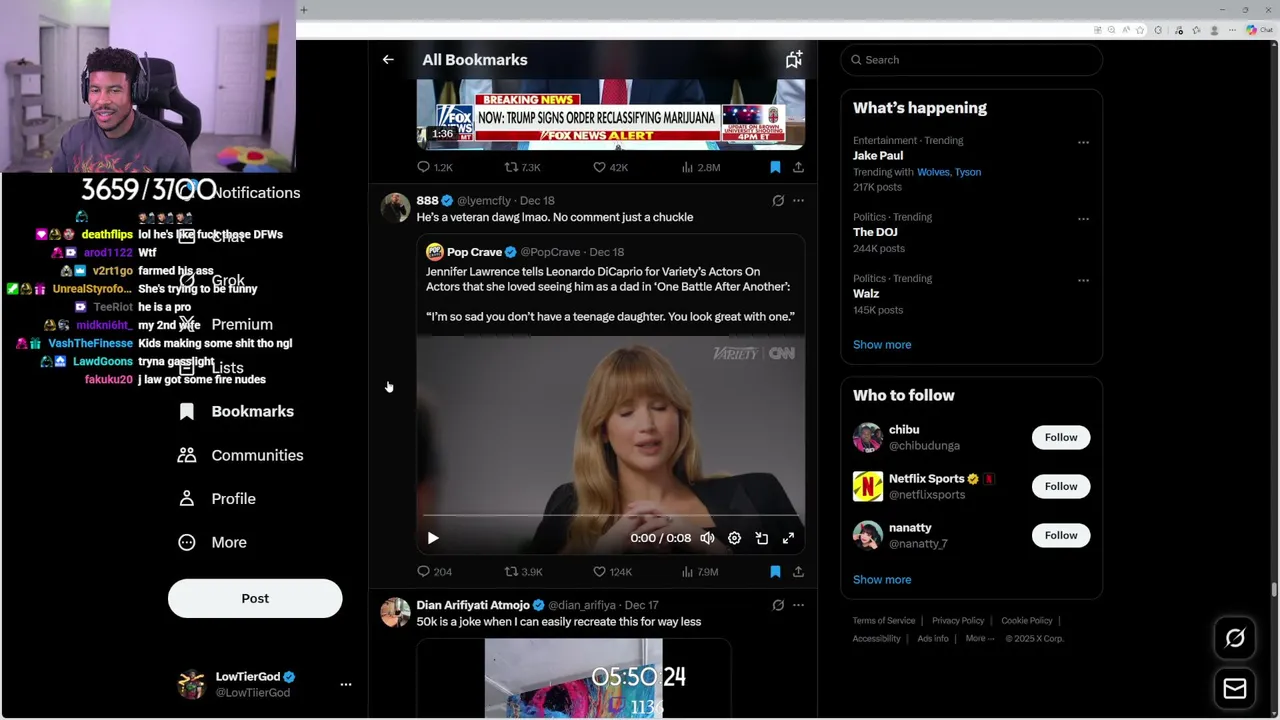Follow nanatty
This screenshot has height=720, width=1280.
pos(1061,535)
